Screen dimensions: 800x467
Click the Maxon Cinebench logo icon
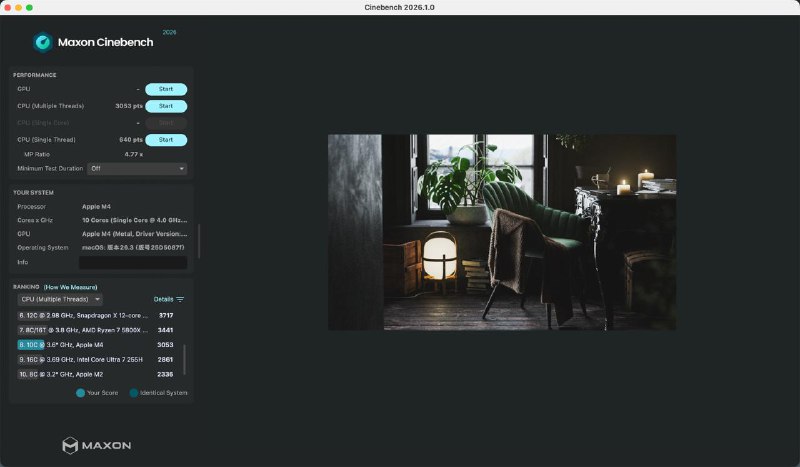[x=43, y=42]
